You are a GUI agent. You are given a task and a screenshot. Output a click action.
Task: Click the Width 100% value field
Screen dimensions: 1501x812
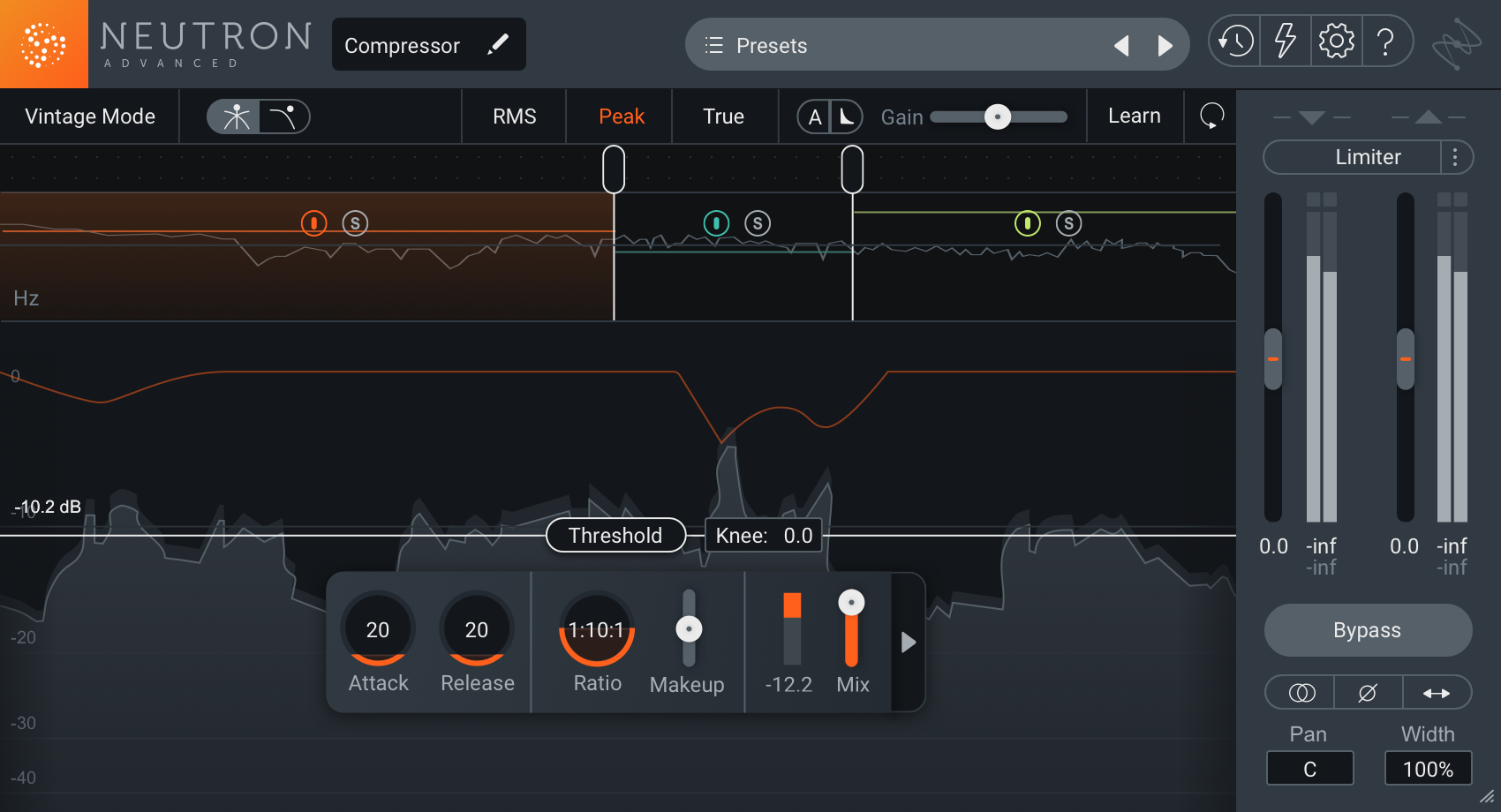point(1428,769)
